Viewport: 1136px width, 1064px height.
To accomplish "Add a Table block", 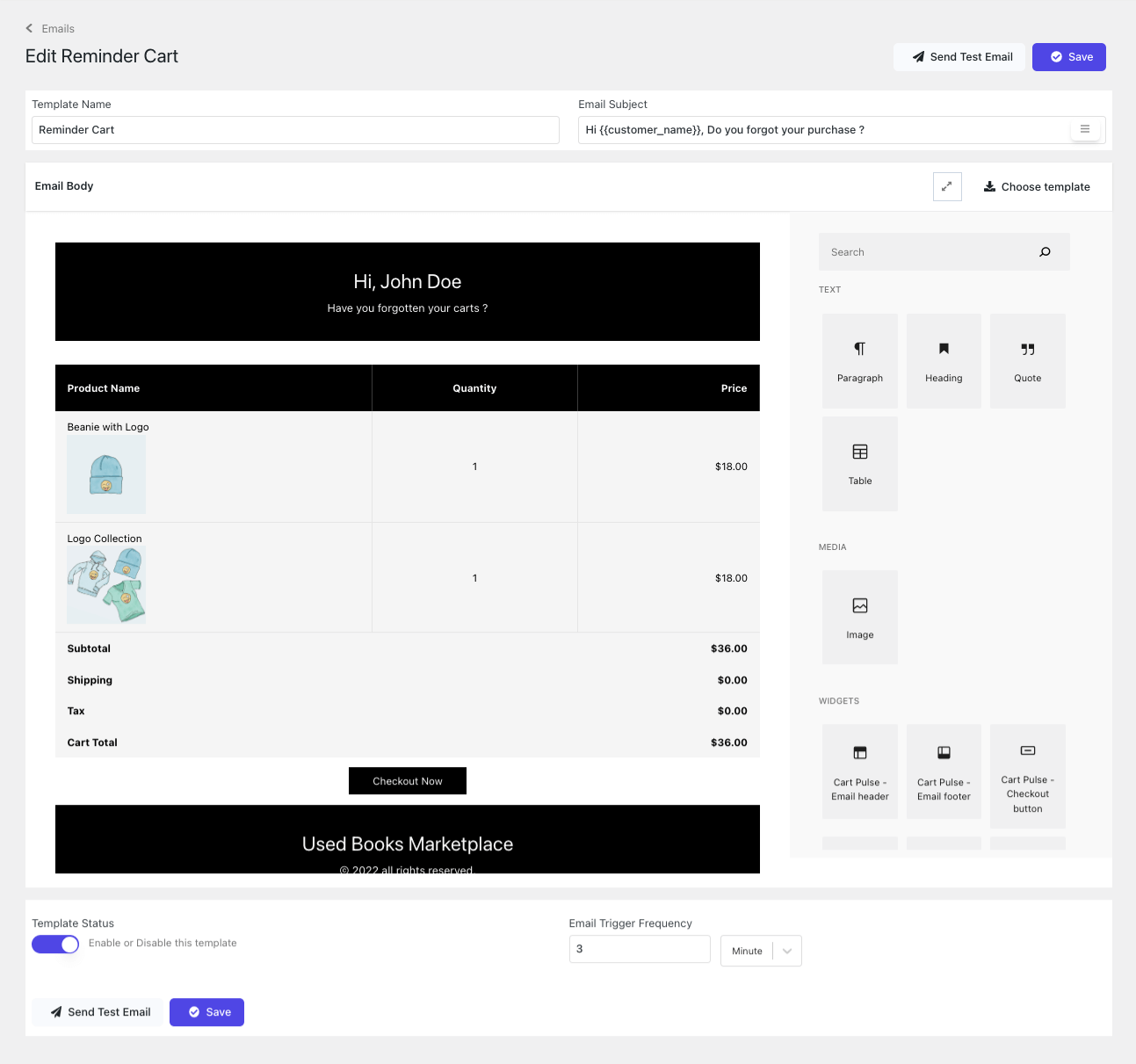I will (x=859, y=463).
